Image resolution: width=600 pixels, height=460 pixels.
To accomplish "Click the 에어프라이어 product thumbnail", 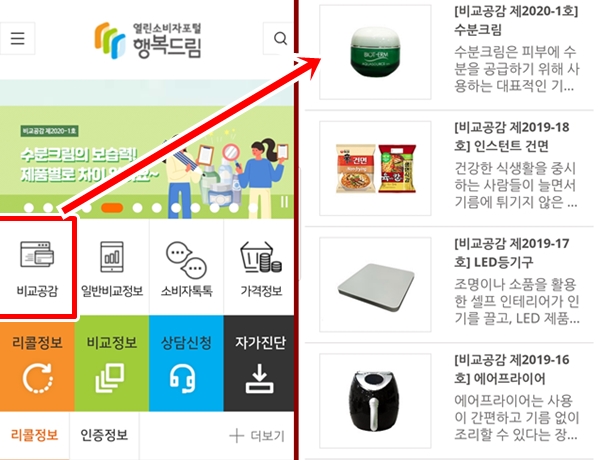I will 375,401.
